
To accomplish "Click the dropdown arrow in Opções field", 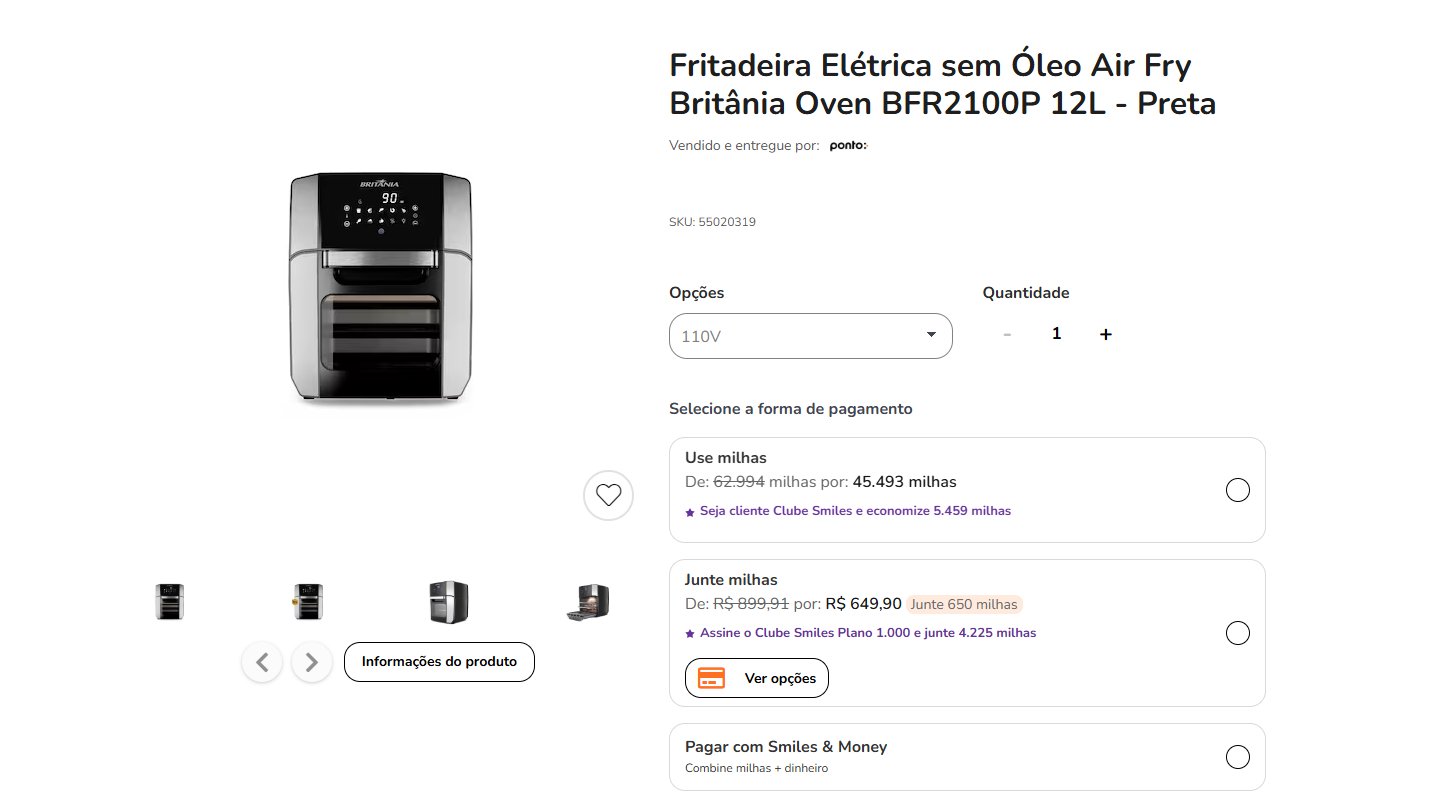I will 931,335.
